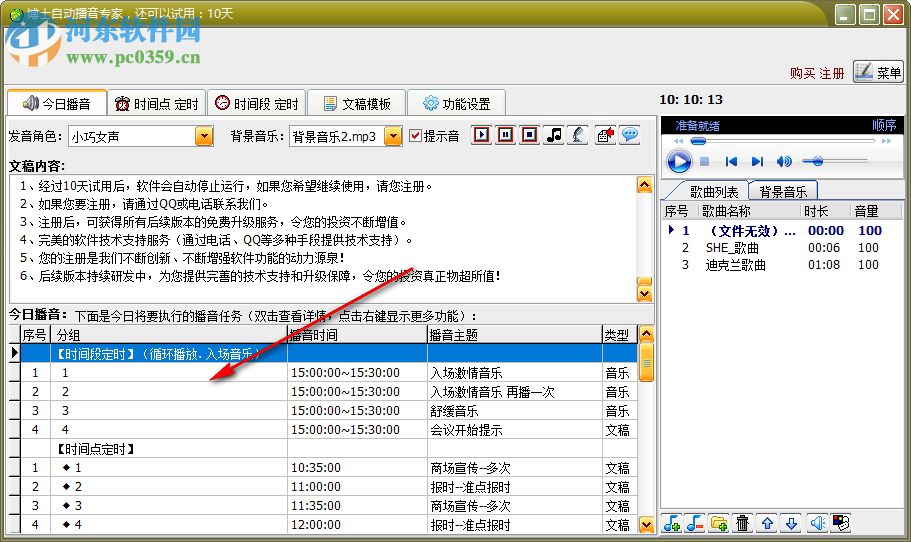The image size is (911, 542).
Task: Click the 时长 column header
Action: click(826, 211)
